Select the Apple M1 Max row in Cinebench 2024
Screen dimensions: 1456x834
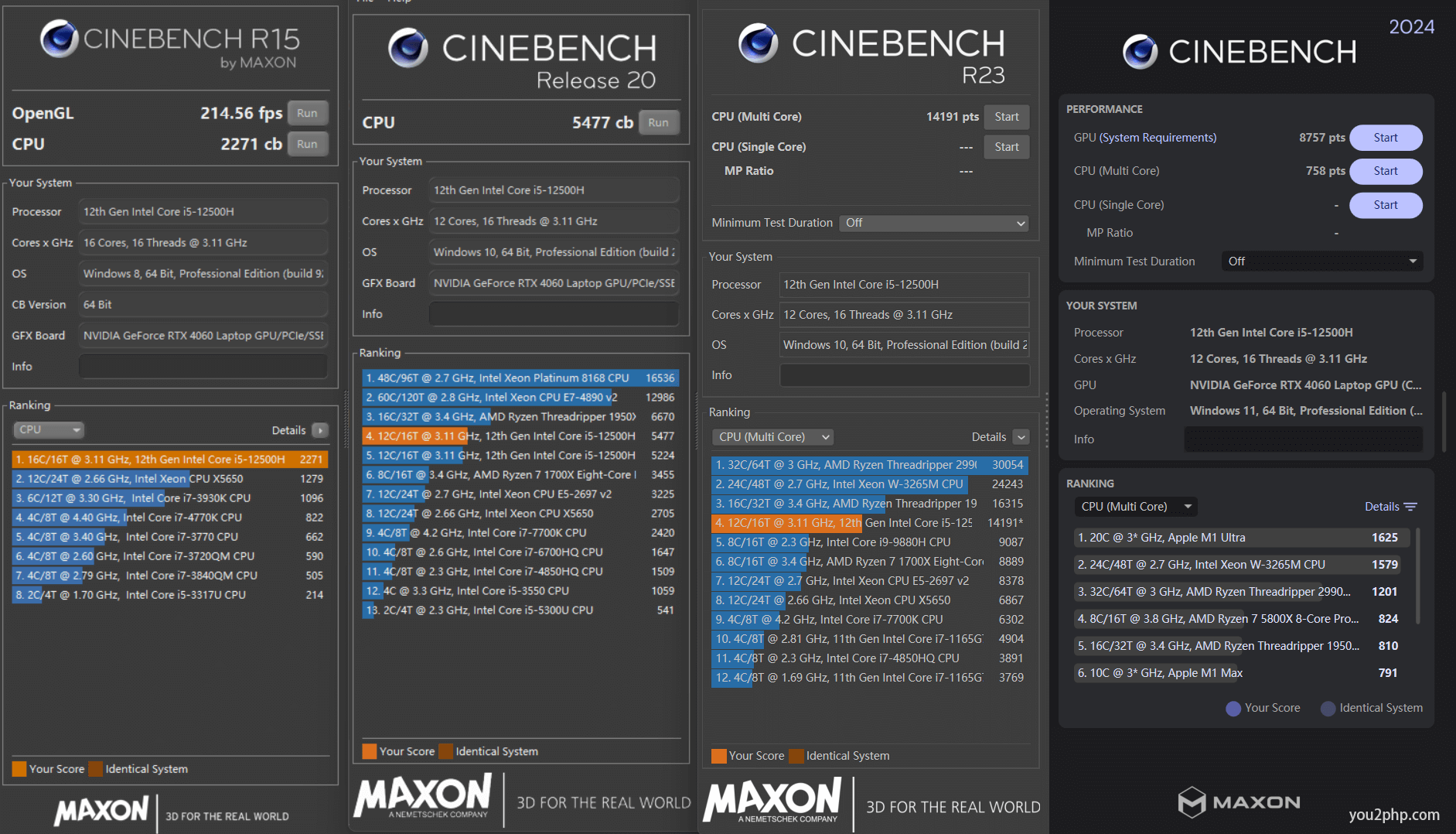1242,673
